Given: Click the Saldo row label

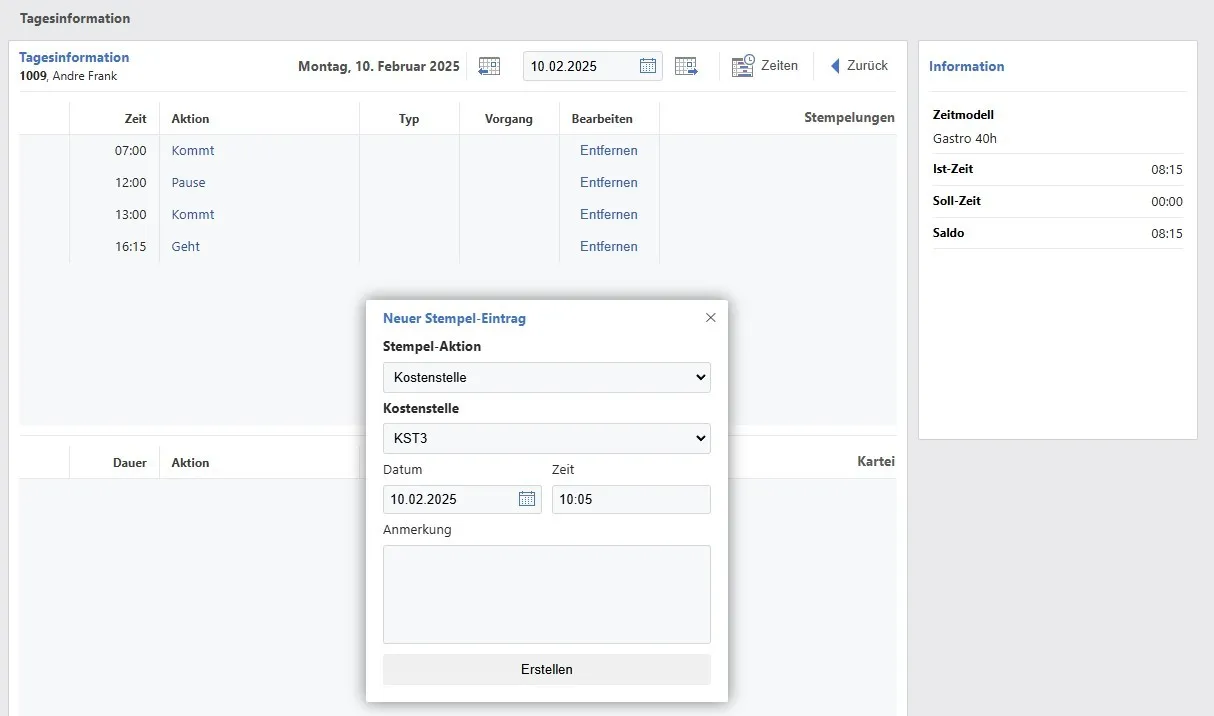Looking at the screenshot, I should pyautogui.click(x=949, y=233).
